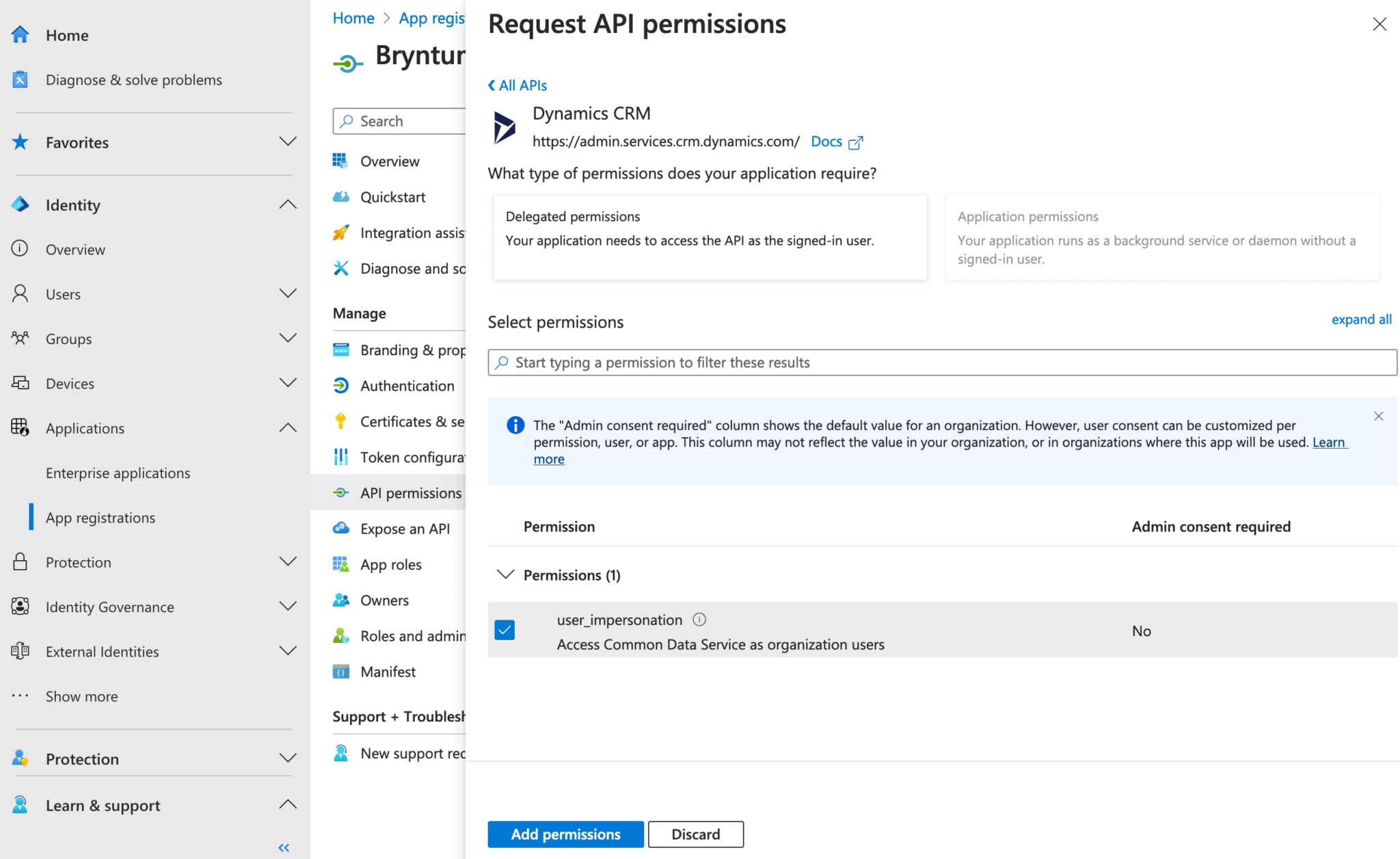Click the Protection lock icon
Viewport: 1400px width, 859px height.
click(x=21, y=561)
